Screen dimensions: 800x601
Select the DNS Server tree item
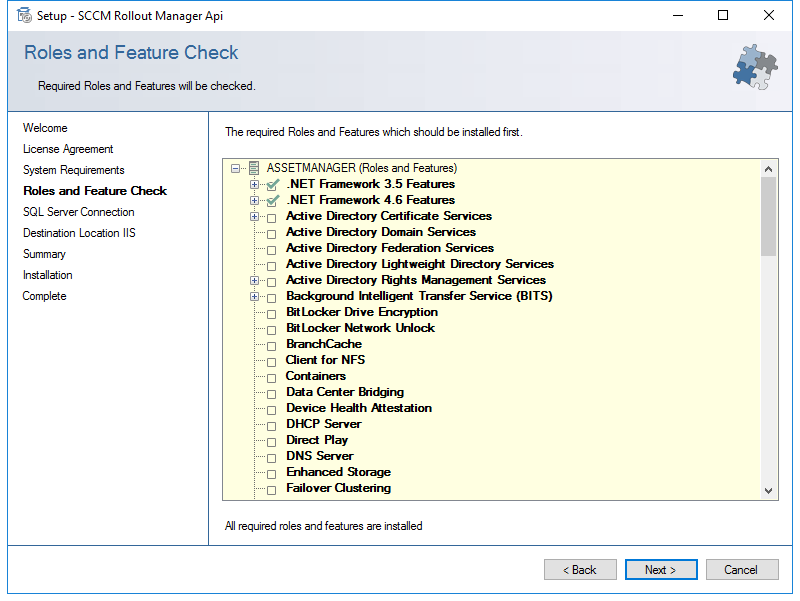click(x=319, y=456)
